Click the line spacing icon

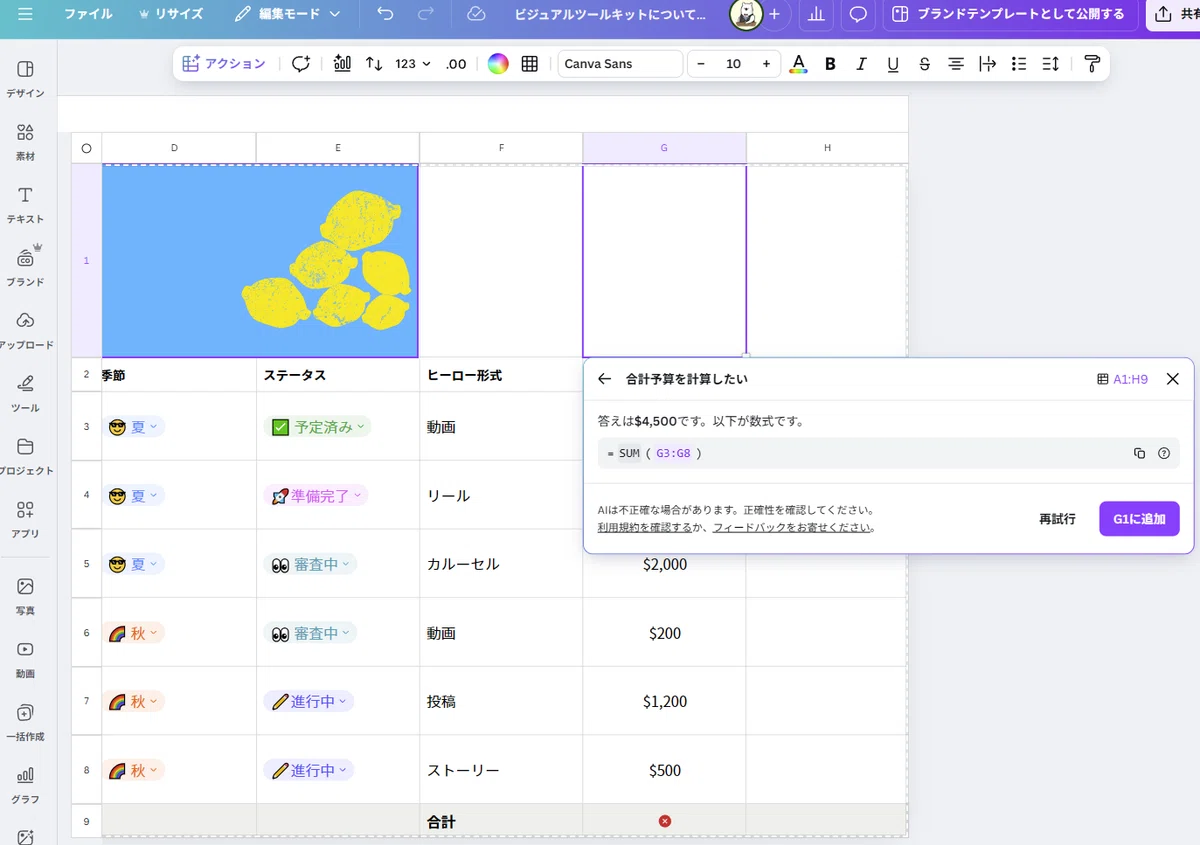pos(1050,63)
